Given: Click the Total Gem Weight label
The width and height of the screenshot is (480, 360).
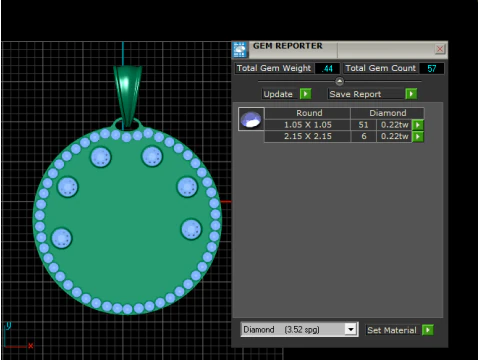Looking at the screenshot, I should tap(274, 68).
